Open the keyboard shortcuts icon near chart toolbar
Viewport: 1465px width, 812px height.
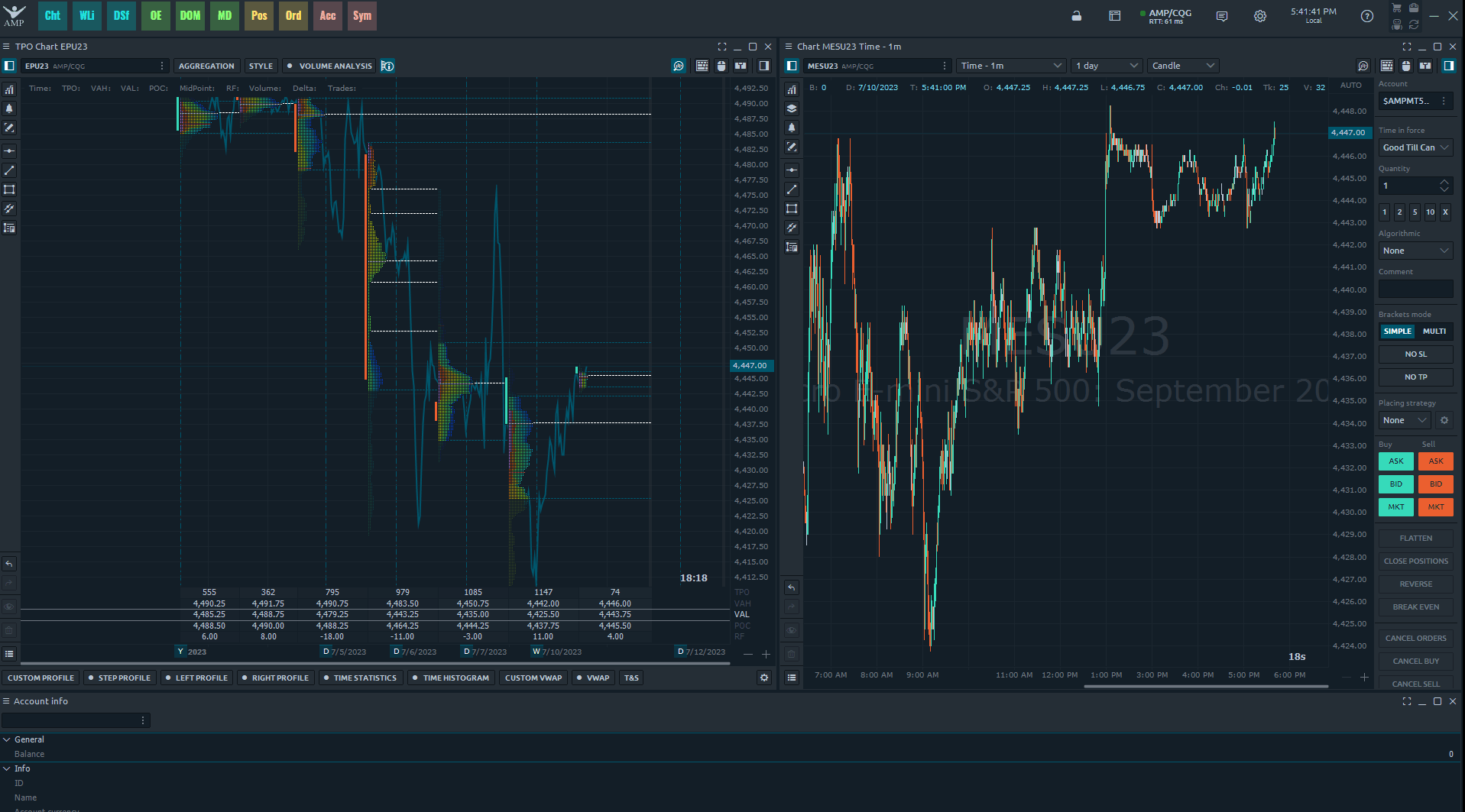point(702,66)
